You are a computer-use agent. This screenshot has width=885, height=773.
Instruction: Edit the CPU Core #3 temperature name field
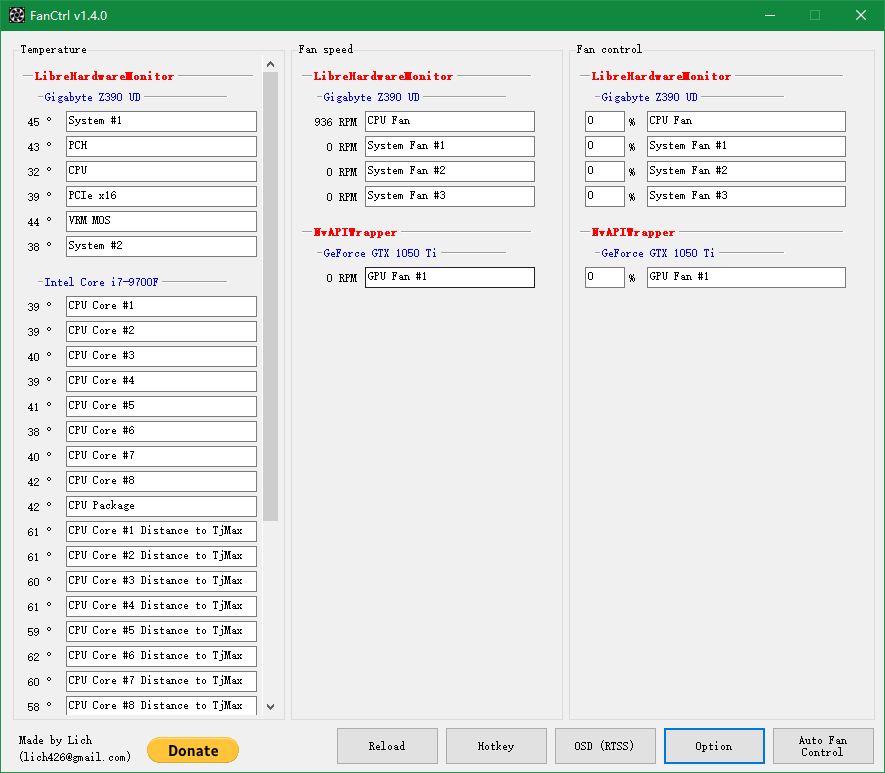pos(161,356)
